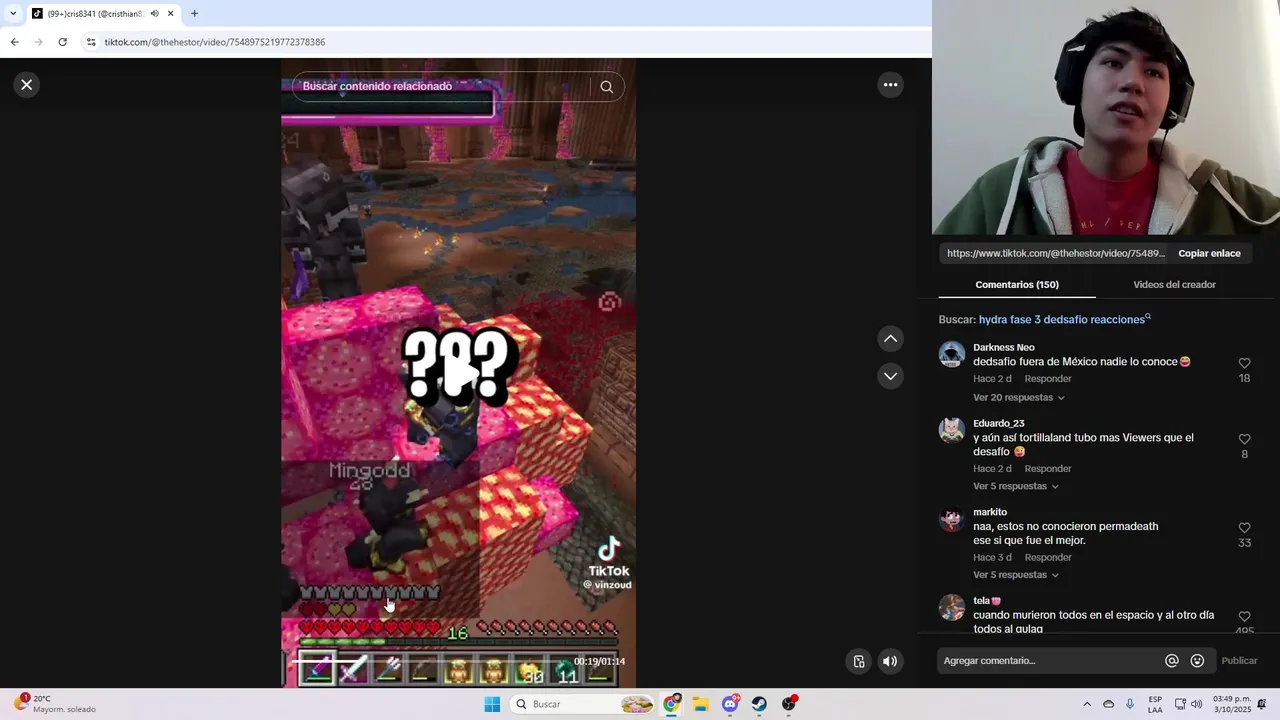Like Eduardo_23's comment
1280x720 pixels.
click(x=1244, y=440)
